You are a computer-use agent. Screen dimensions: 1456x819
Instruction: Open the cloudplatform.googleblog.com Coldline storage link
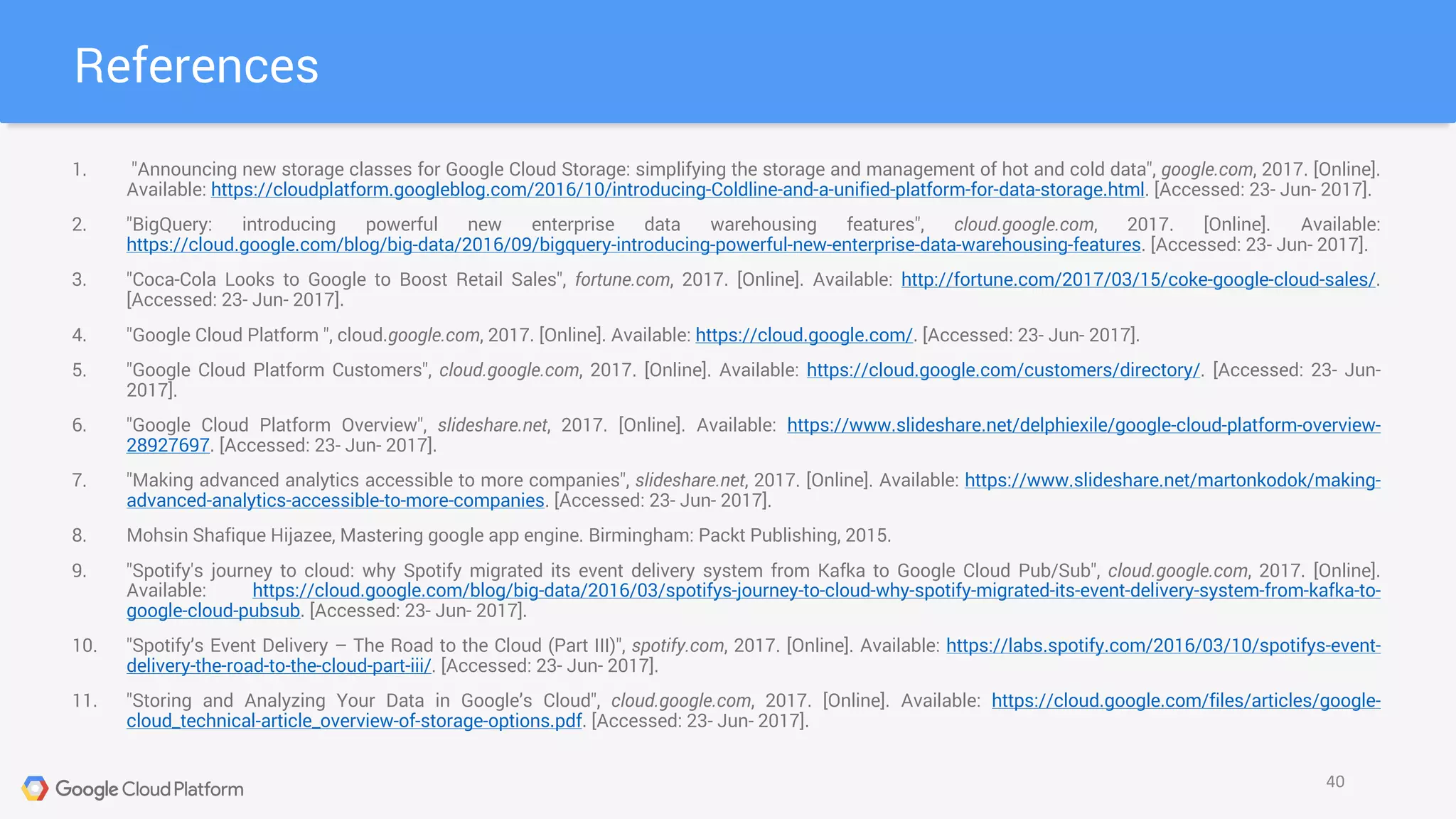(x=678, y=190)
